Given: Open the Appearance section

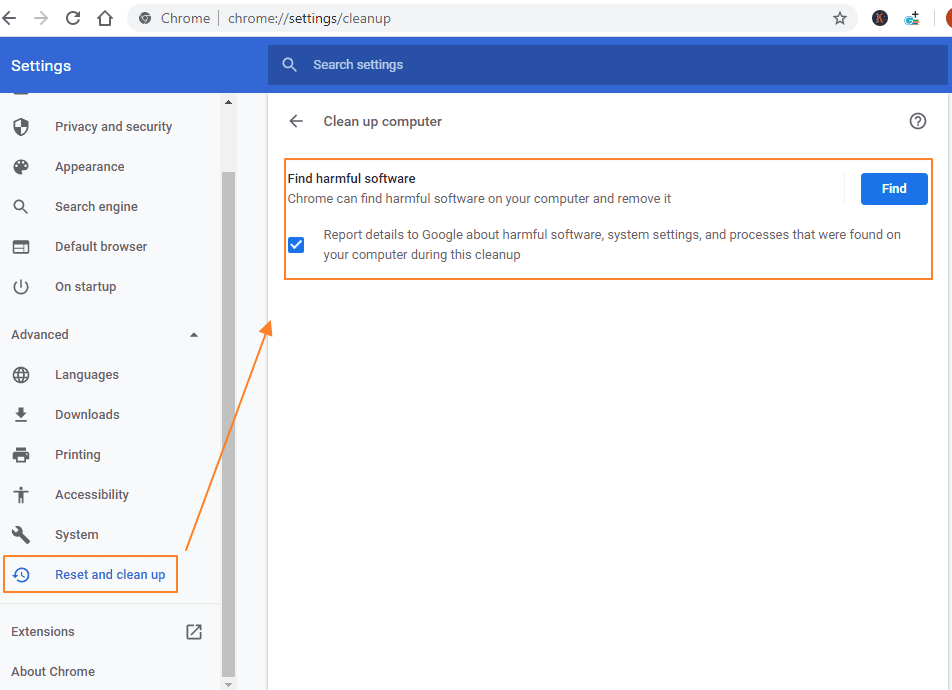Looking at the screenshot, I should coord(89,166).
